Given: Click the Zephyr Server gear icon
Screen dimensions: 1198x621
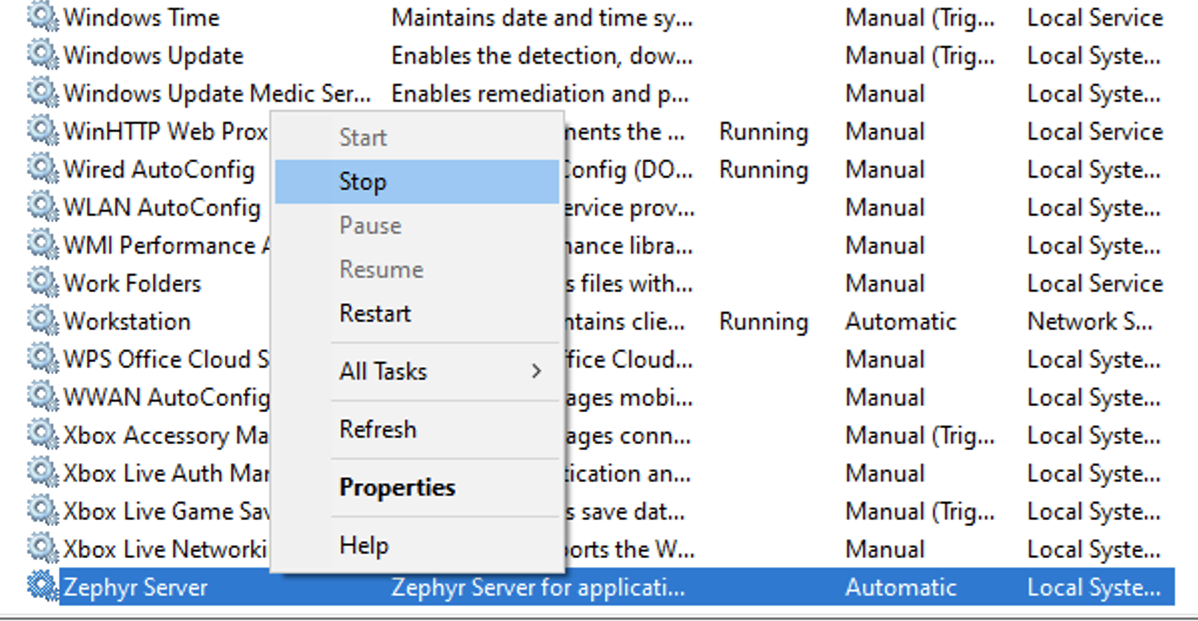Looking at the screenshot, I should click(x=41, y=586).
